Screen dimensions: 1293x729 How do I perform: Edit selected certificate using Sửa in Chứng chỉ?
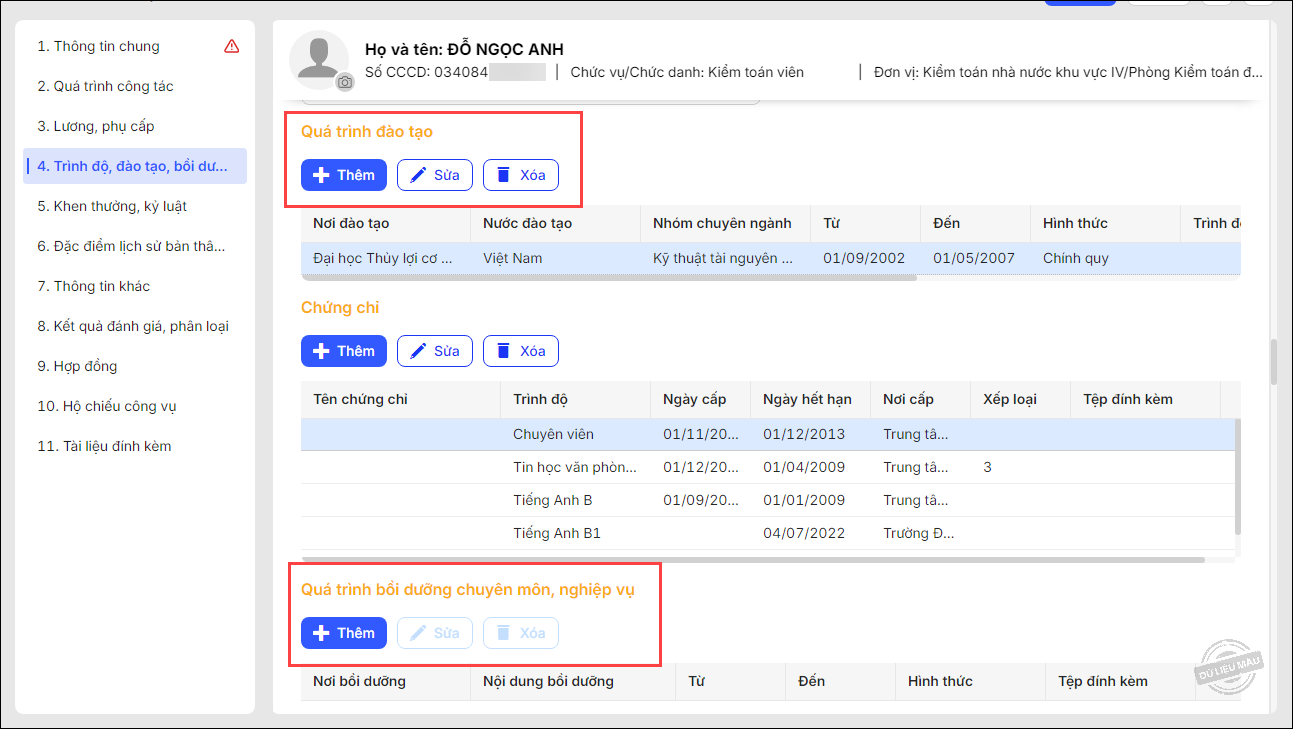[434, 351]
